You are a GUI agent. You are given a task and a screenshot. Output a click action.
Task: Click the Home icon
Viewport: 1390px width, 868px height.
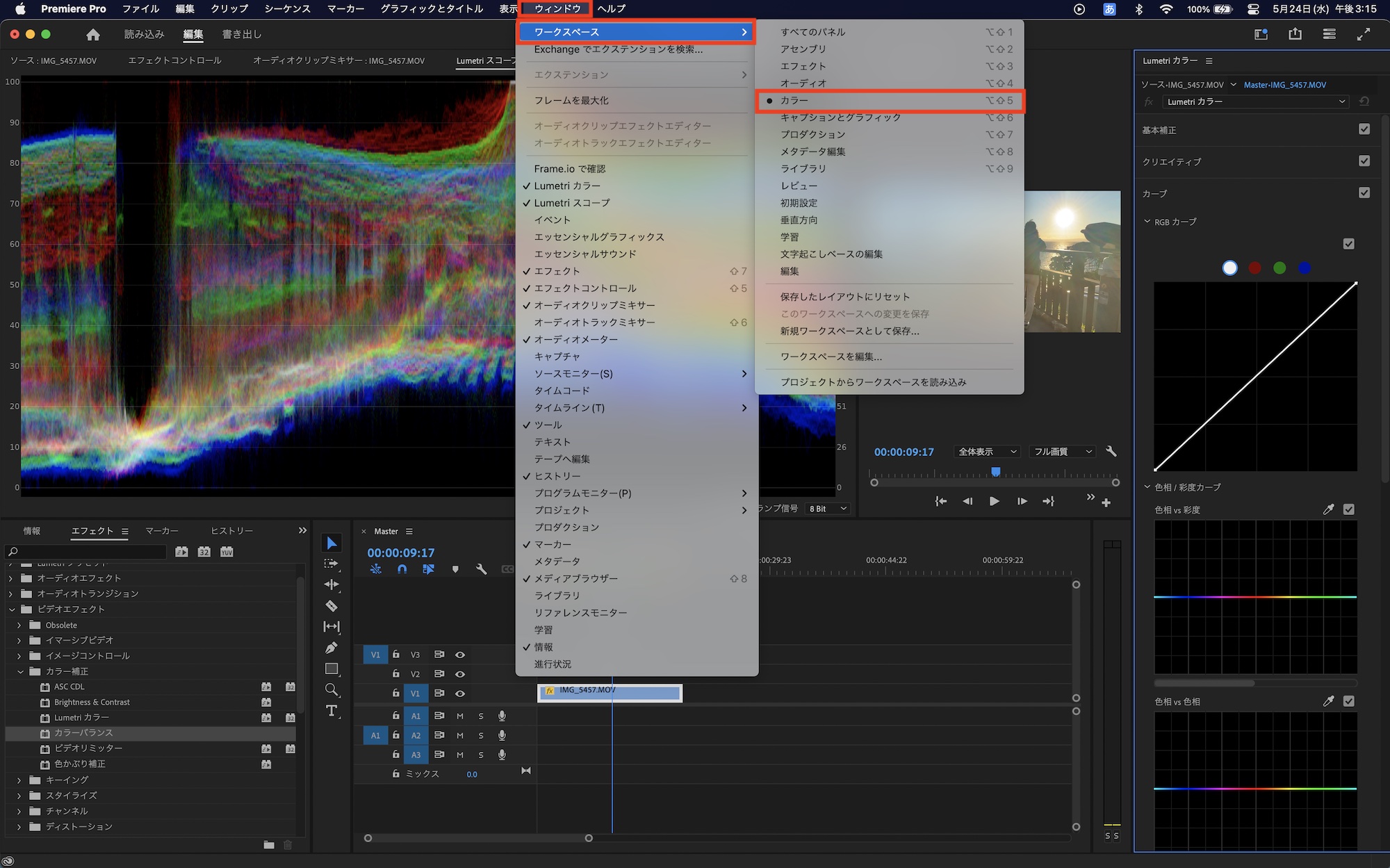click(x=93, y=34)
